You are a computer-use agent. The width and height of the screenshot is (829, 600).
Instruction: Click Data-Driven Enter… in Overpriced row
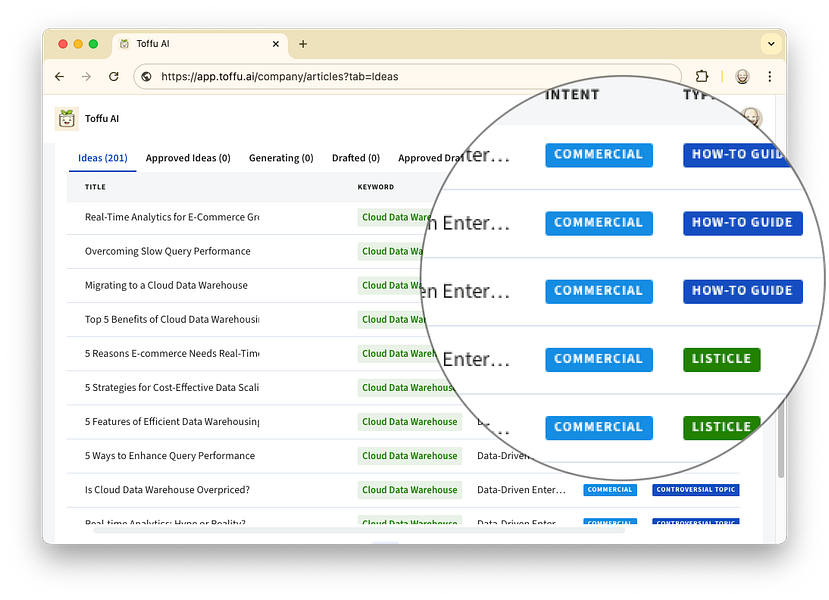click(x=521, y=490)
